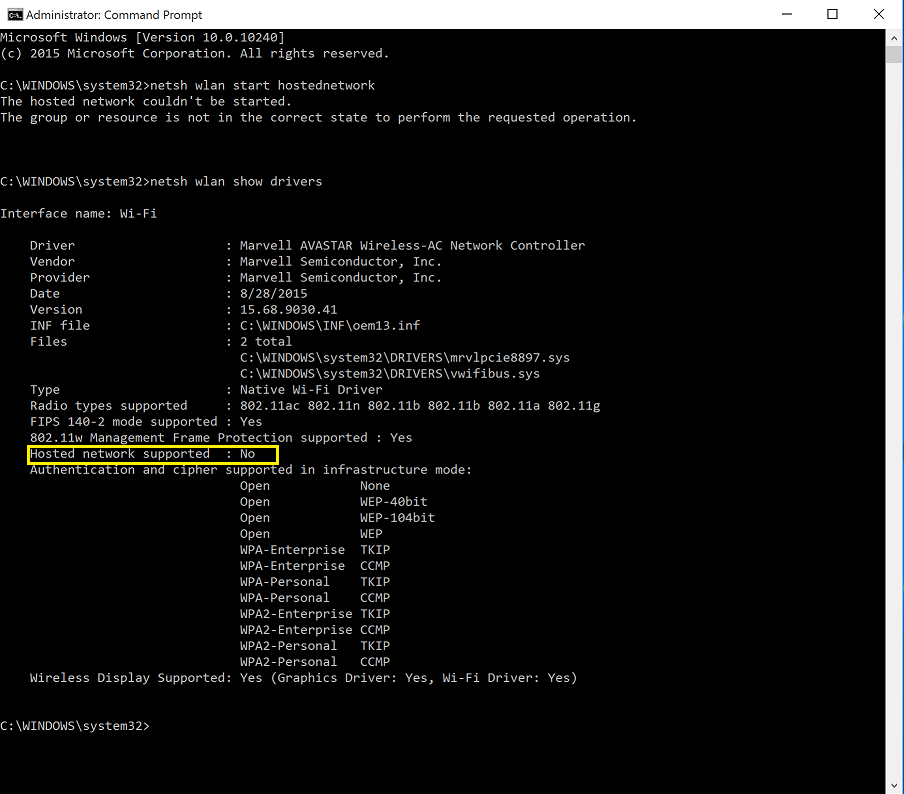The width and height of the screenshot is (904, 794).
Task: Click the '(c) 2015 Microsoft Corporation' copyright line
Action: coord(195,54)
